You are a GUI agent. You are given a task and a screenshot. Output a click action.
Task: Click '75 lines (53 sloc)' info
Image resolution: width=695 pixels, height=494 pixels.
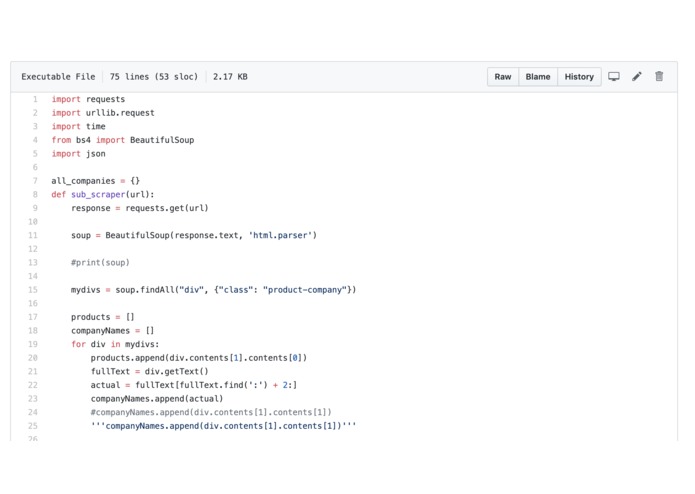pyautogui.click(x=154, y=77)
